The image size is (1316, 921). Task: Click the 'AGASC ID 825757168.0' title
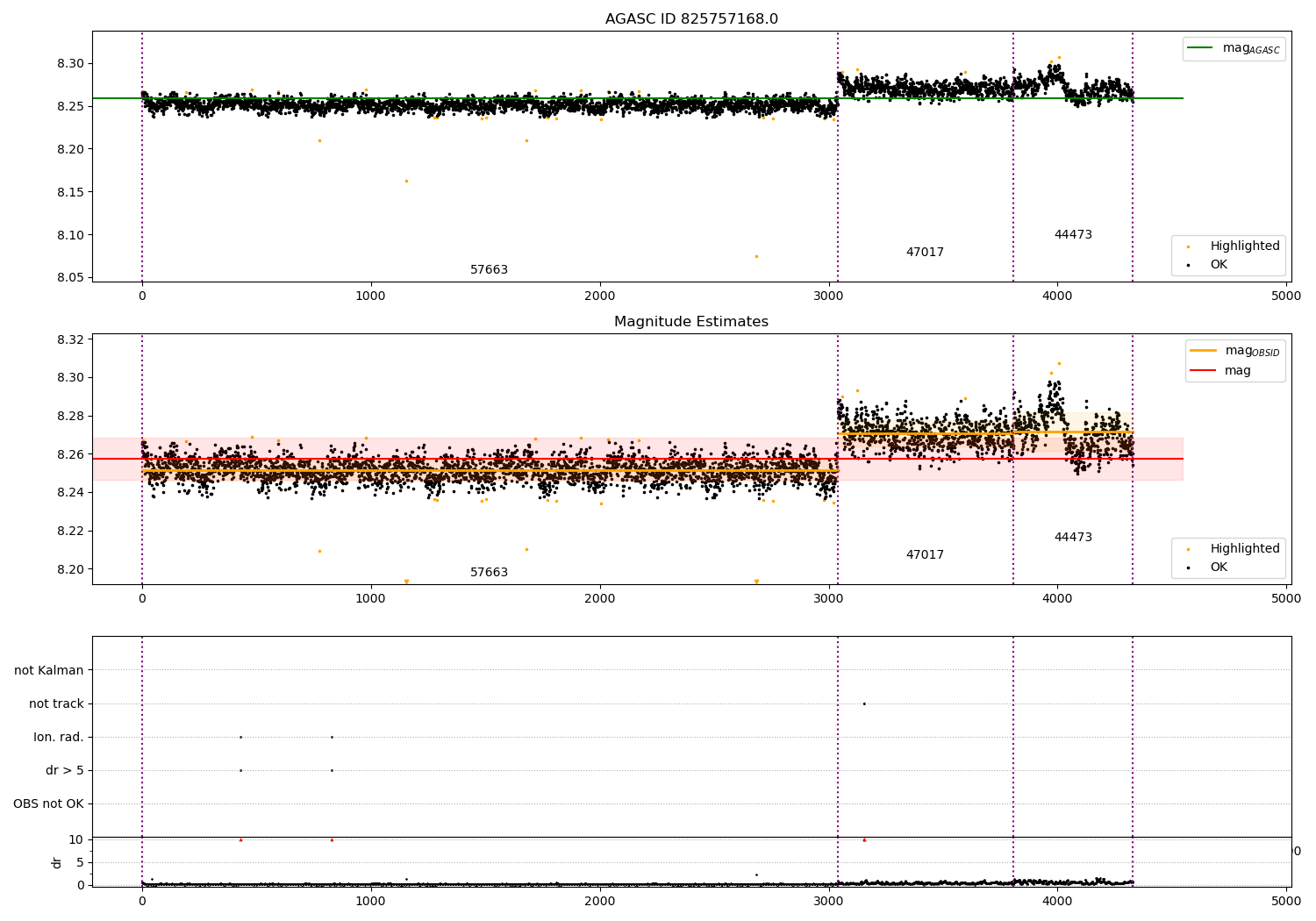tap(691, 19)
